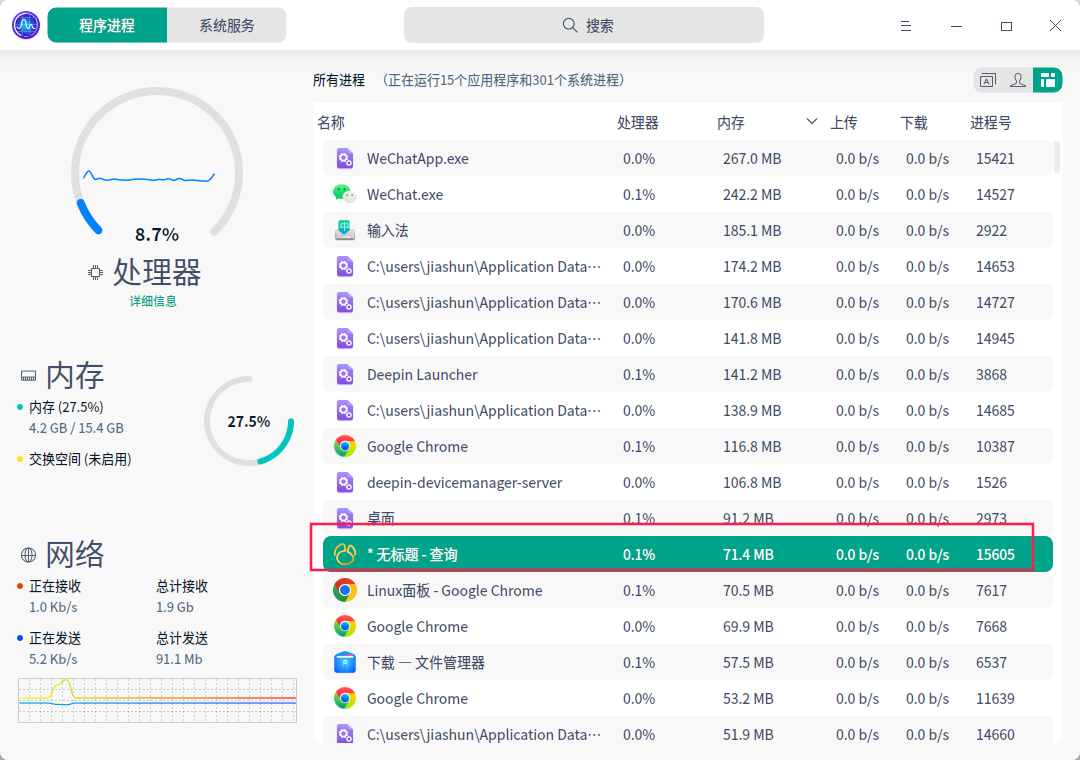Click the 内存 (27.5%) legend label
The height and width of the screenshot is (760, 1080).
click(66, 407)
